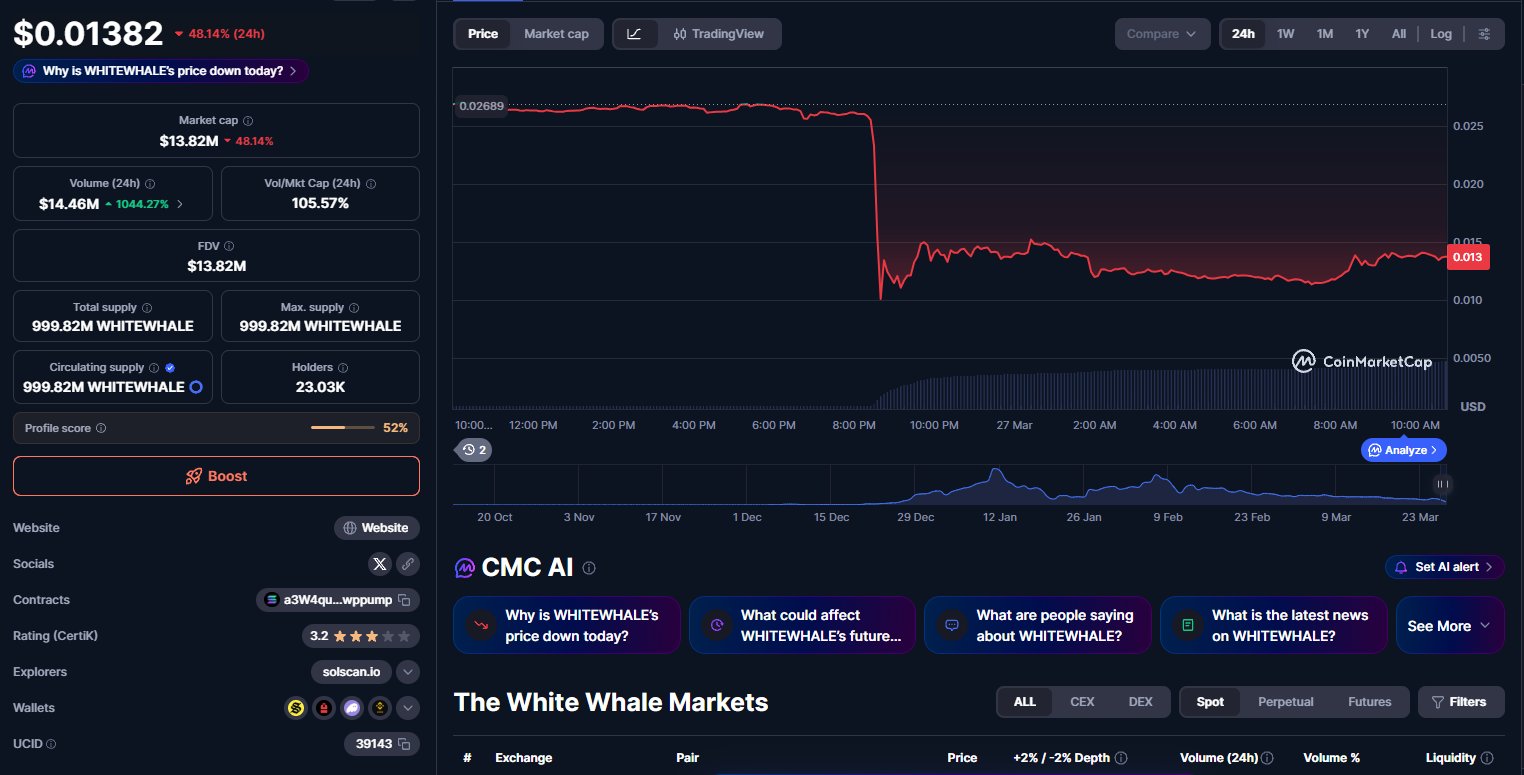The width and height of the screenshot is (1524, 775).
Task: Open the 'Why is WHITEWHALE's price down today?' AI card
Action: click(567, 626)
